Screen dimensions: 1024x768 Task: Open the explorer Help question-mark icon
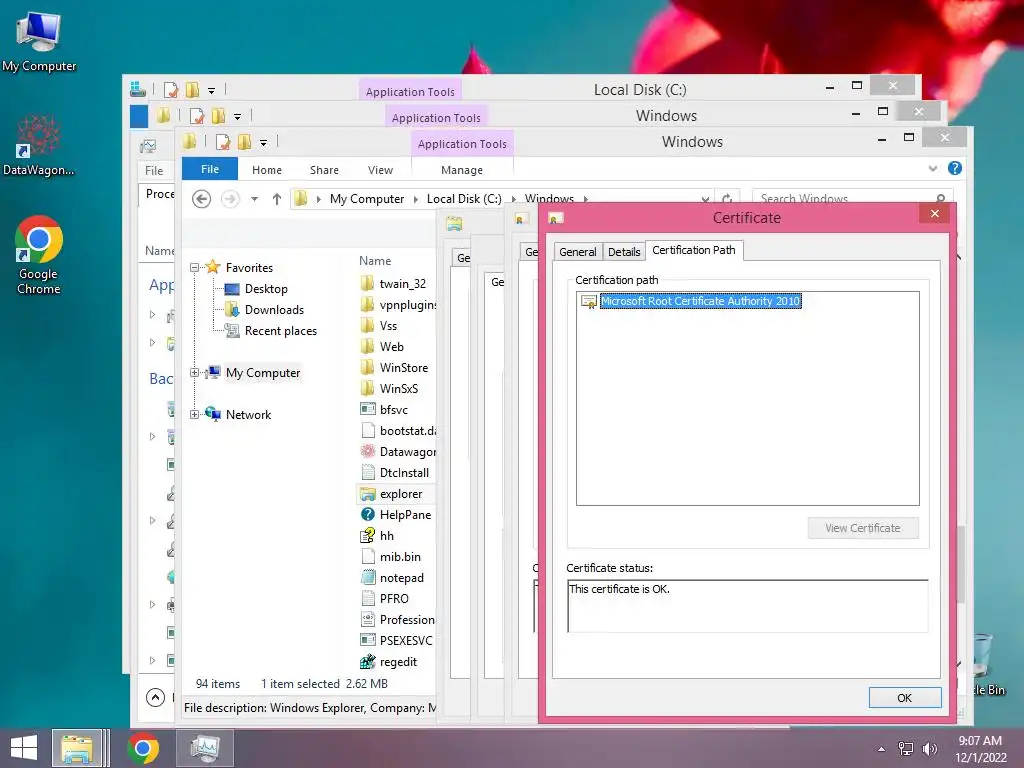[954, 168]
